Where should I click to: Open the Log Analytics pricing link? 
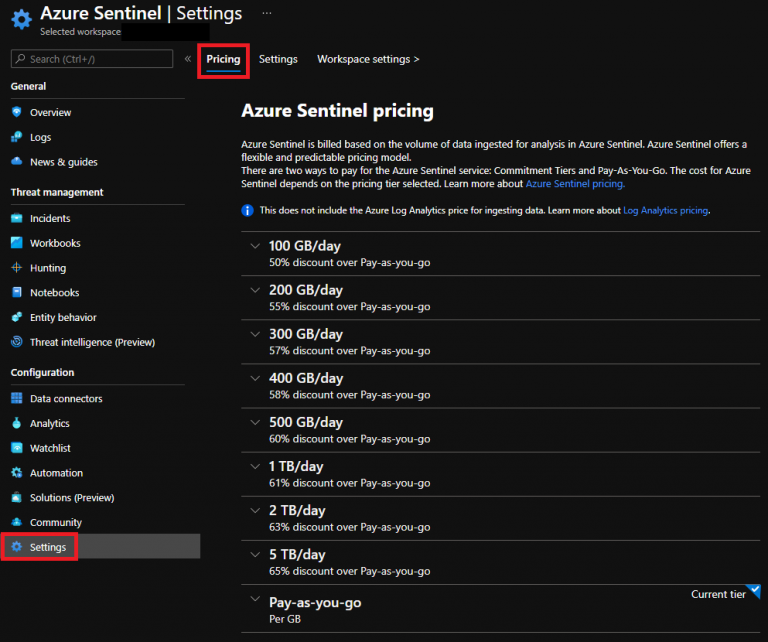pyautogui.click(x=666, y=211)
